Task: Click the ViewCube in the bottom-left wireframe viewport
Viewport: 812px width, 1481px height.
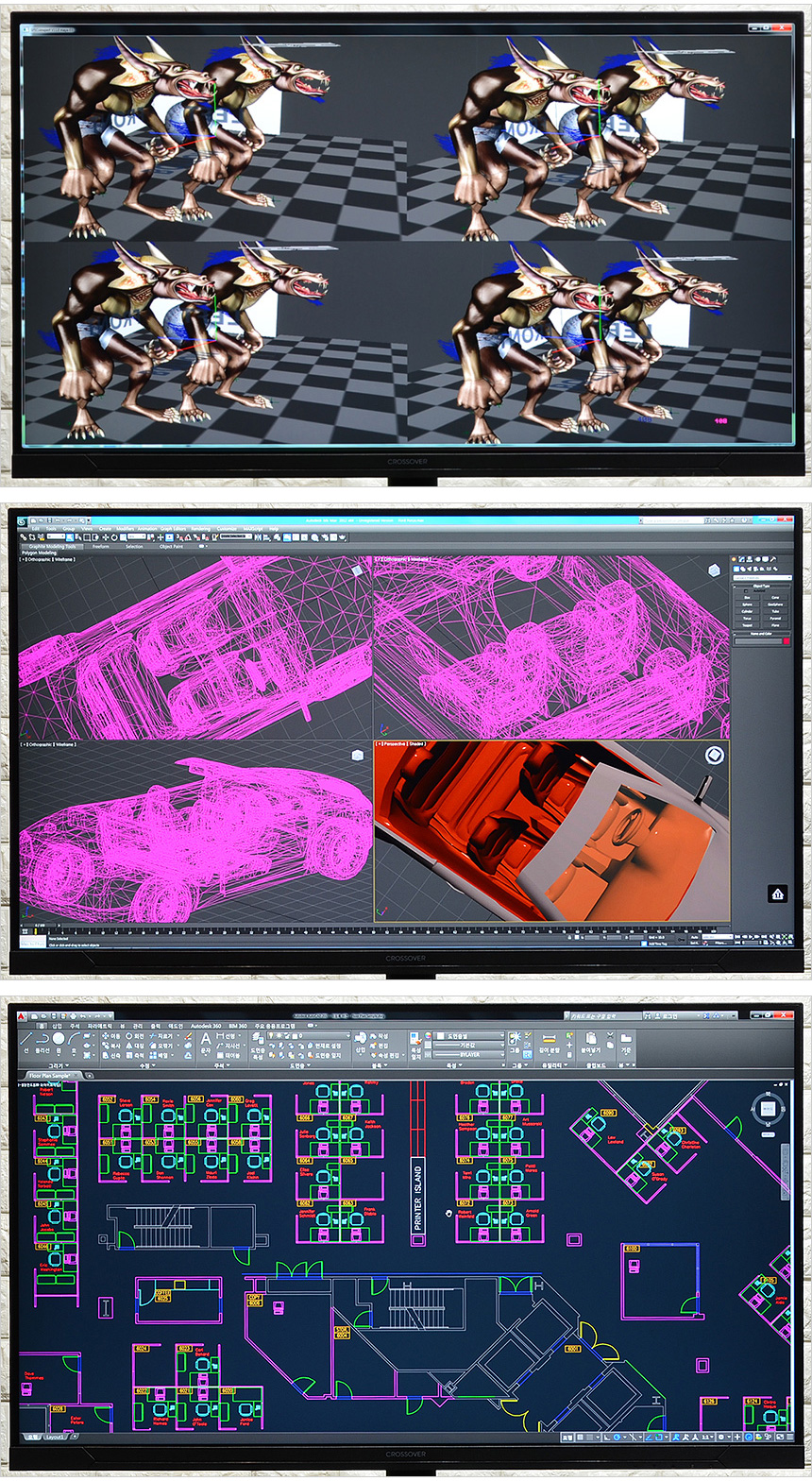Action: point(358,755)
